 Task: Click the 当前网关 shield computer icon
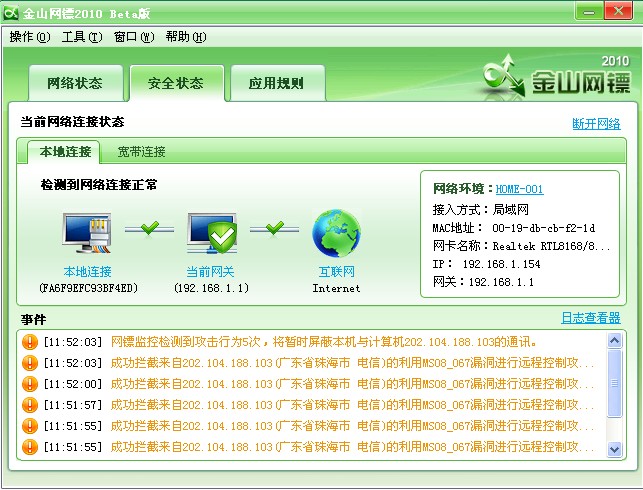tap(212, 233)
